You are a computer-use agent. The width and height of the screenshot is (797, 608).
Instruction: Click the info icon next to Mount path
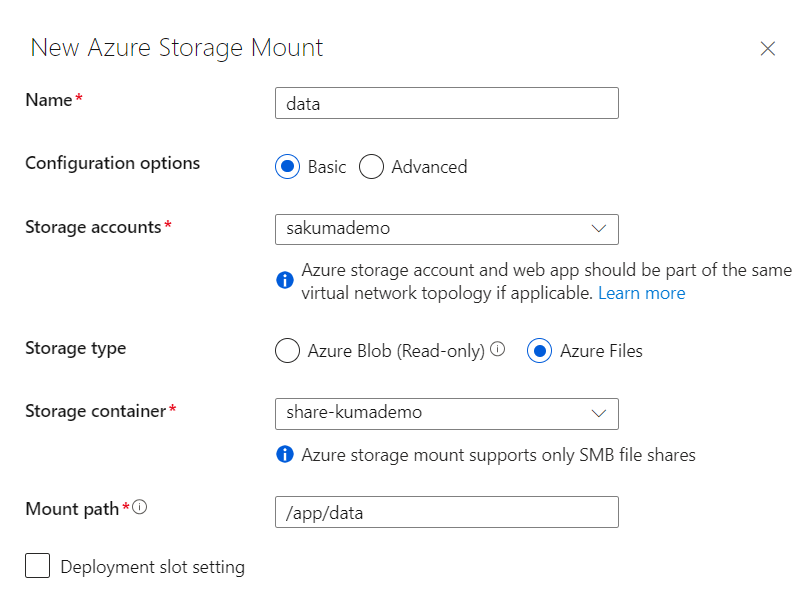point(140,507)
